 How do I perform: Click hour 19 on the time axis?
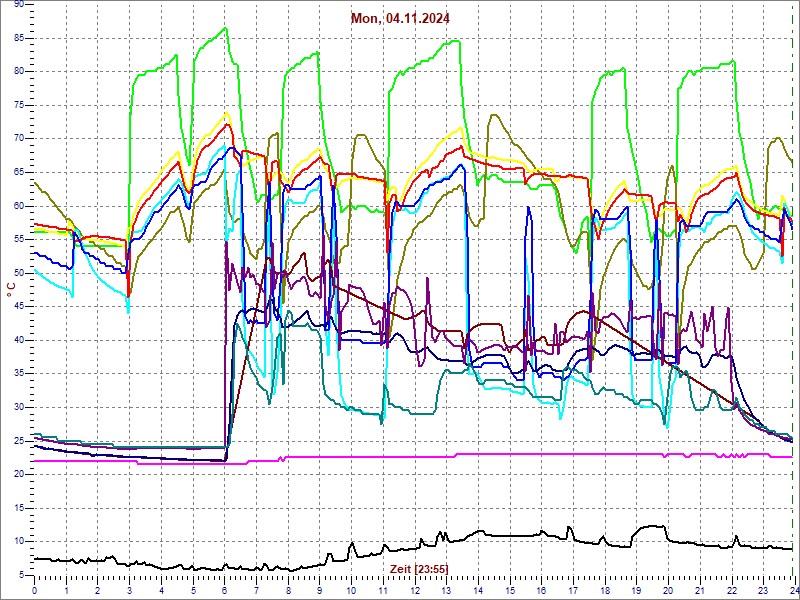coord(636,590)
